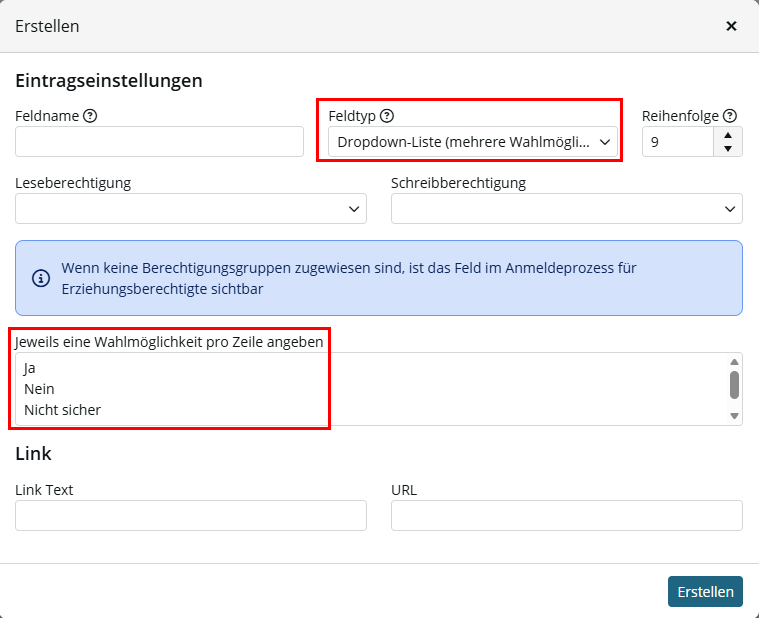Focus the Link Text input field
759x618 pixels.
pyautogui.click(x=191, y=515)
